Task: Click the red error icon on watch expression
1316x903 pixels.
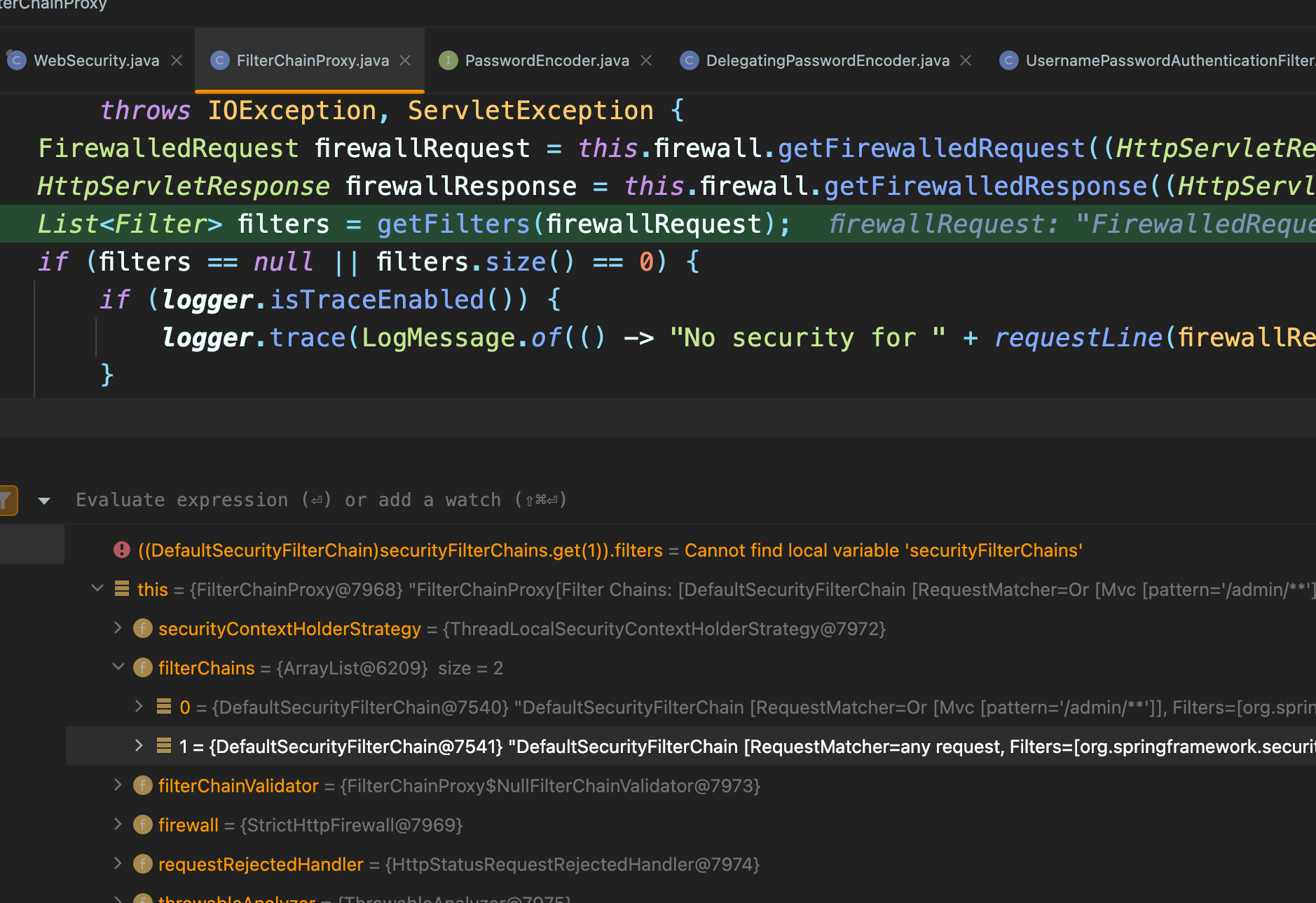Action: coord(122,550)
